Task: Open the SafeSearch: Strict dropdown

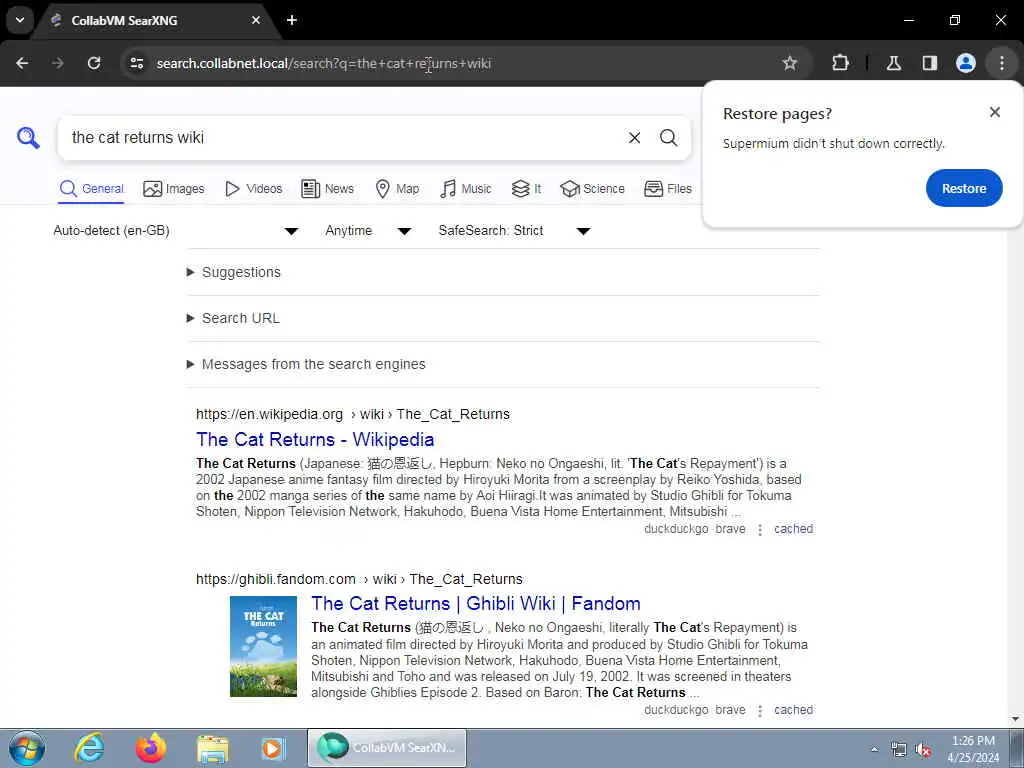Action: click(x=514, y=231)
